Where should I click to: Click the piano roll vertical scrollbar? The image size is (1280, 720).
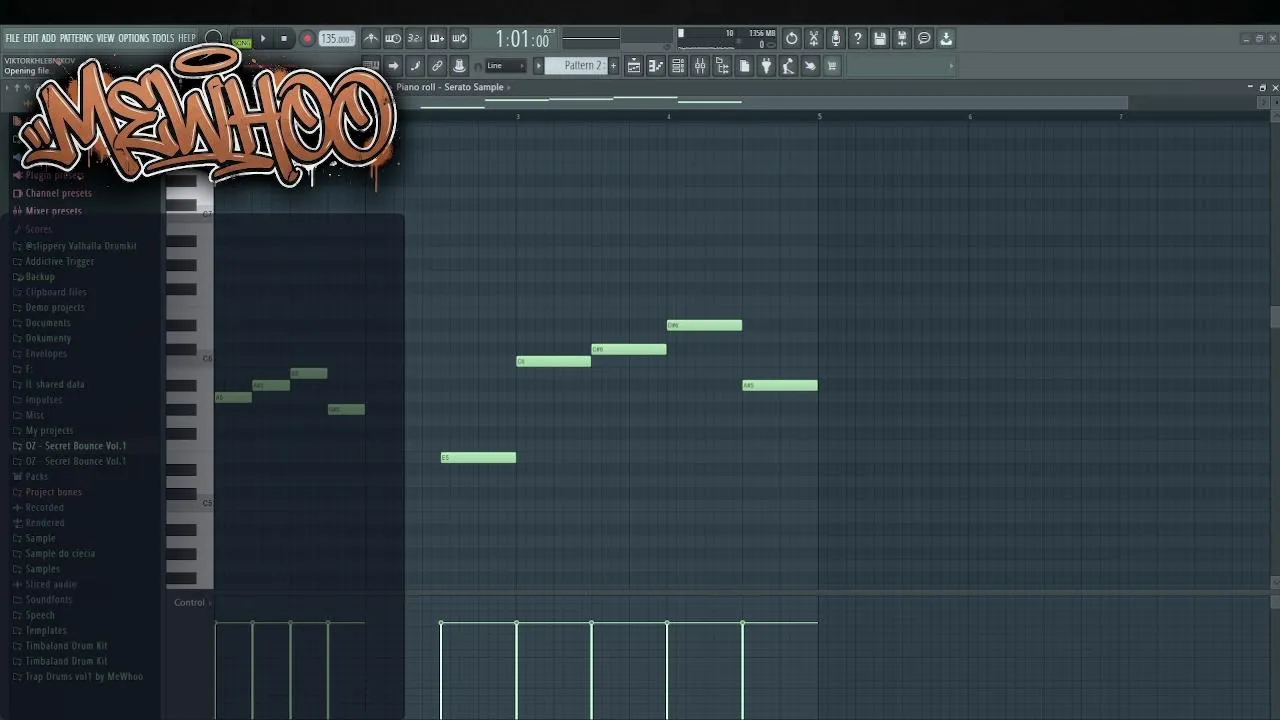1275,316
